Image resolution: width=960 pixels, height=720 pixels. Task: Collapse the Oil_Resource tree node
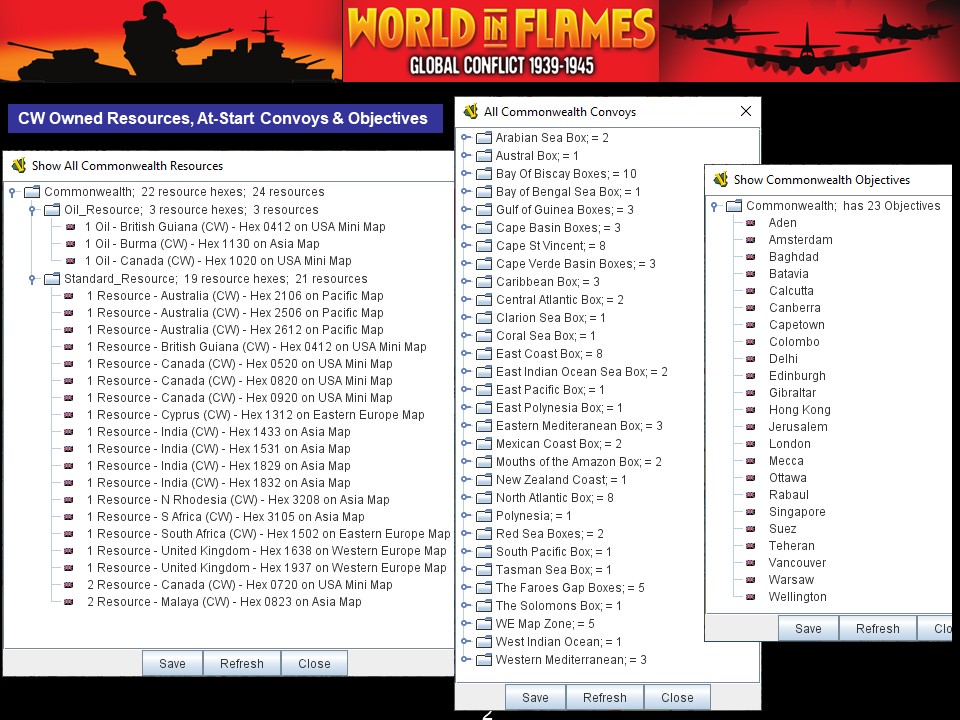tap(32, 210)
